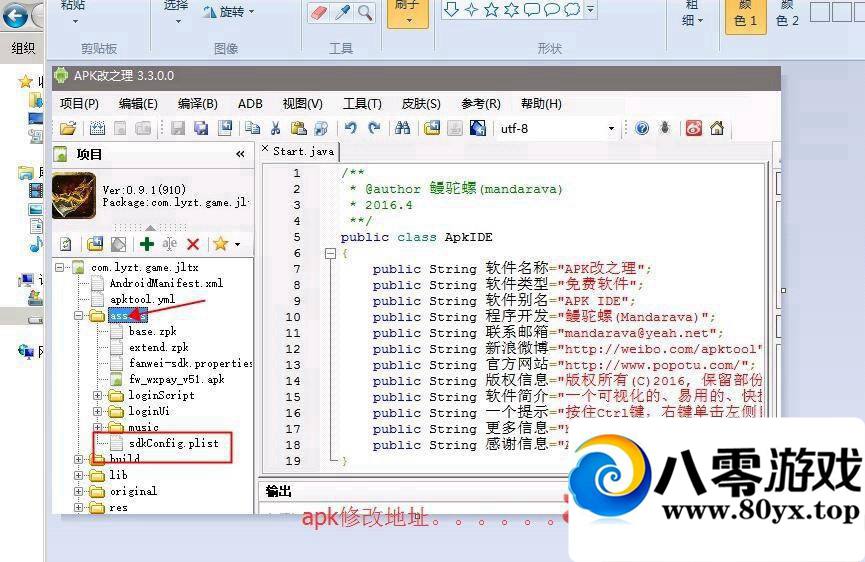The image size is (865, 562).
Task: Close the Start.java tab
Action: tap(265, 148)
